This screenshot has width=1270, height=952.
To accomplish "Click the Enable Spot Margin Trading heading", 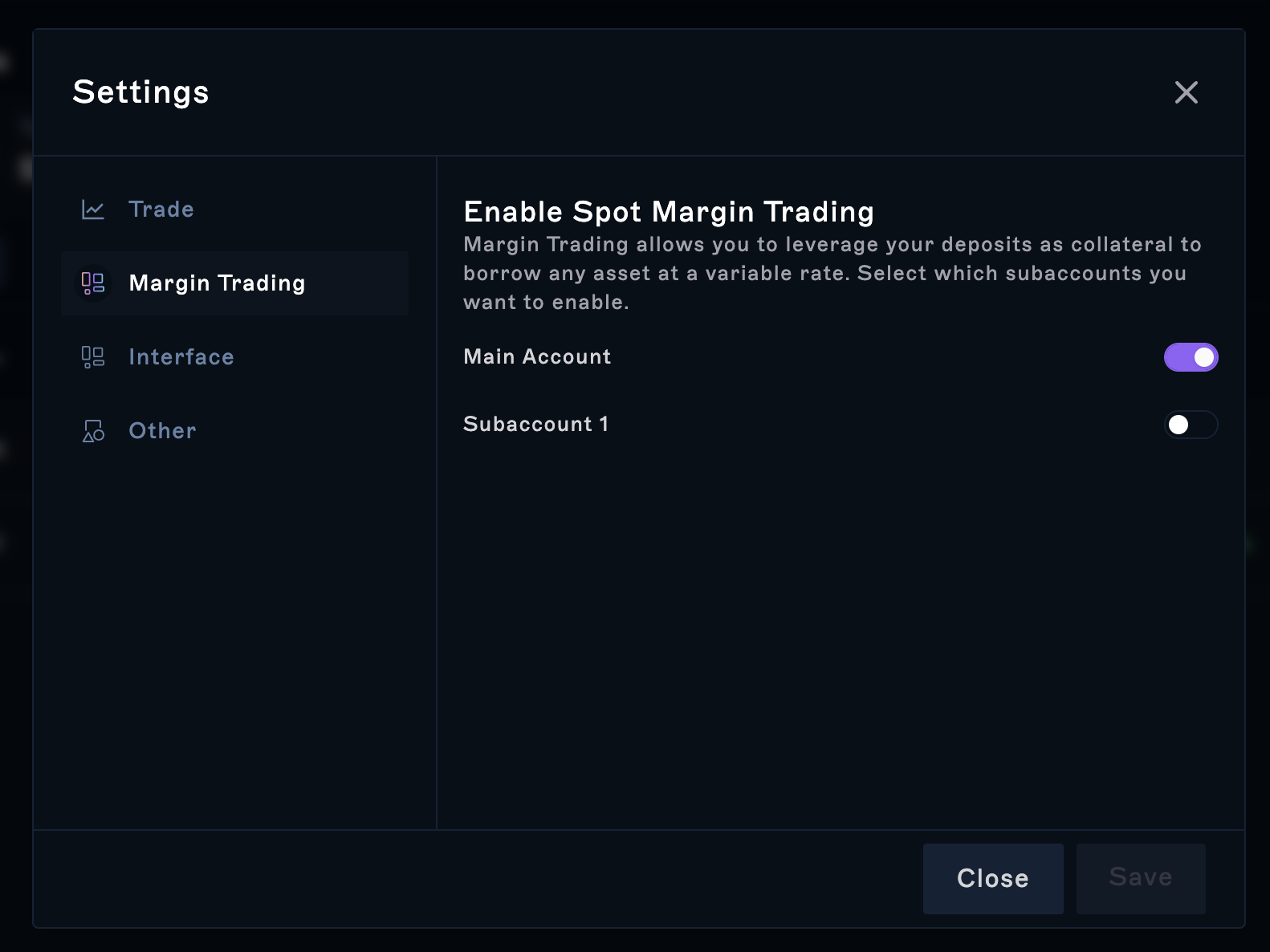I will coord(669,212).
